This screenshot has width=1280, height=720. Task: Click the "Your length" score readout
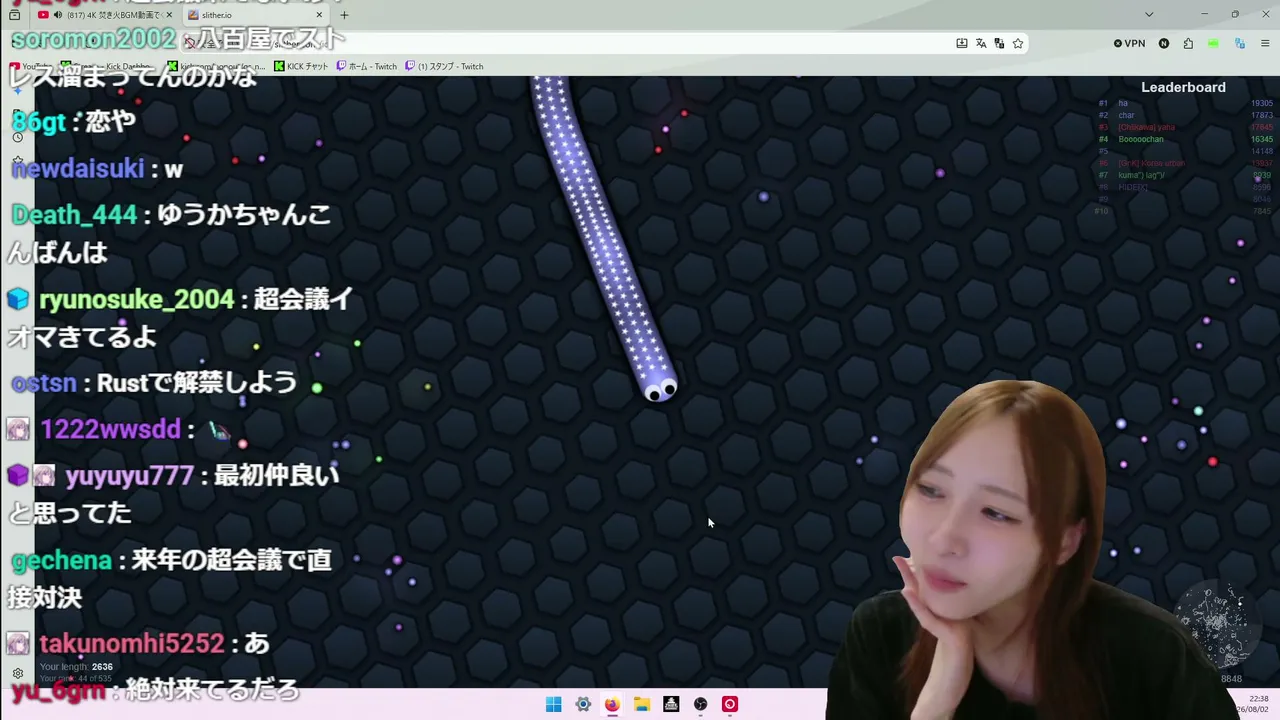coord(76,667)
